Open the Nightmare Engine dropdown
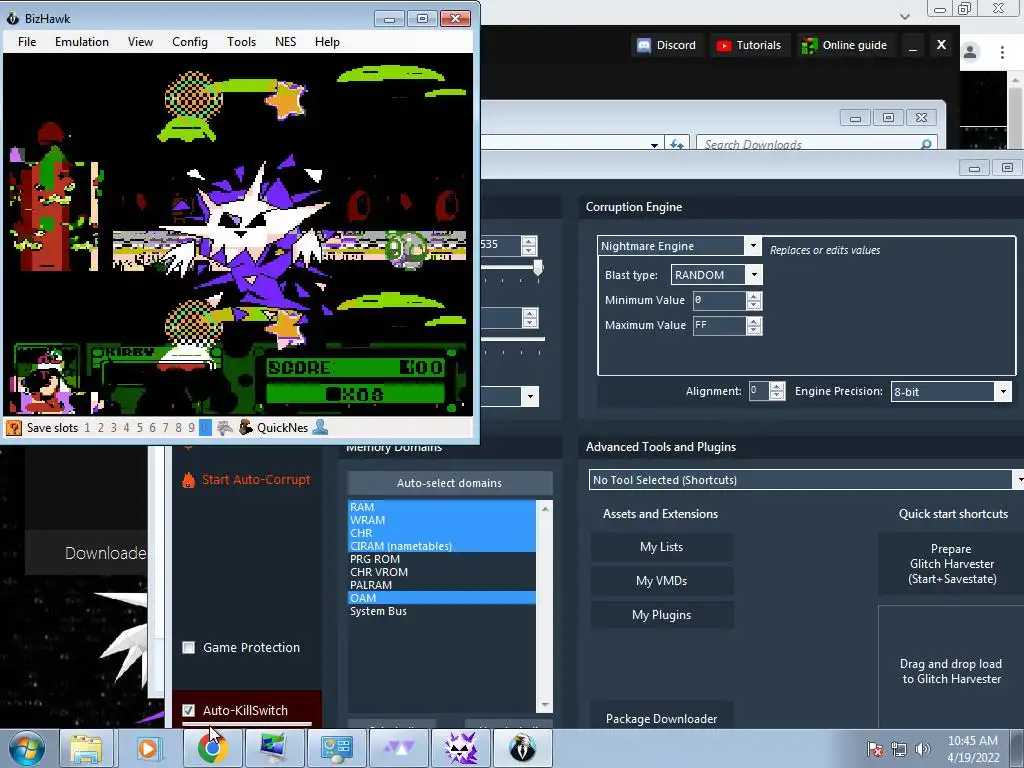1024x768 pixels. point(753,246)
